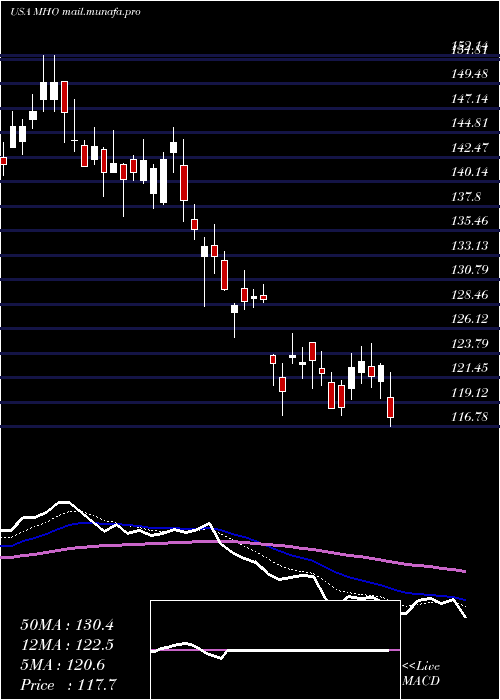The height and width of the screenshot is (700, 500).
Task: Click the 126.12 price axis label
Action: click(x=469, y=319)
